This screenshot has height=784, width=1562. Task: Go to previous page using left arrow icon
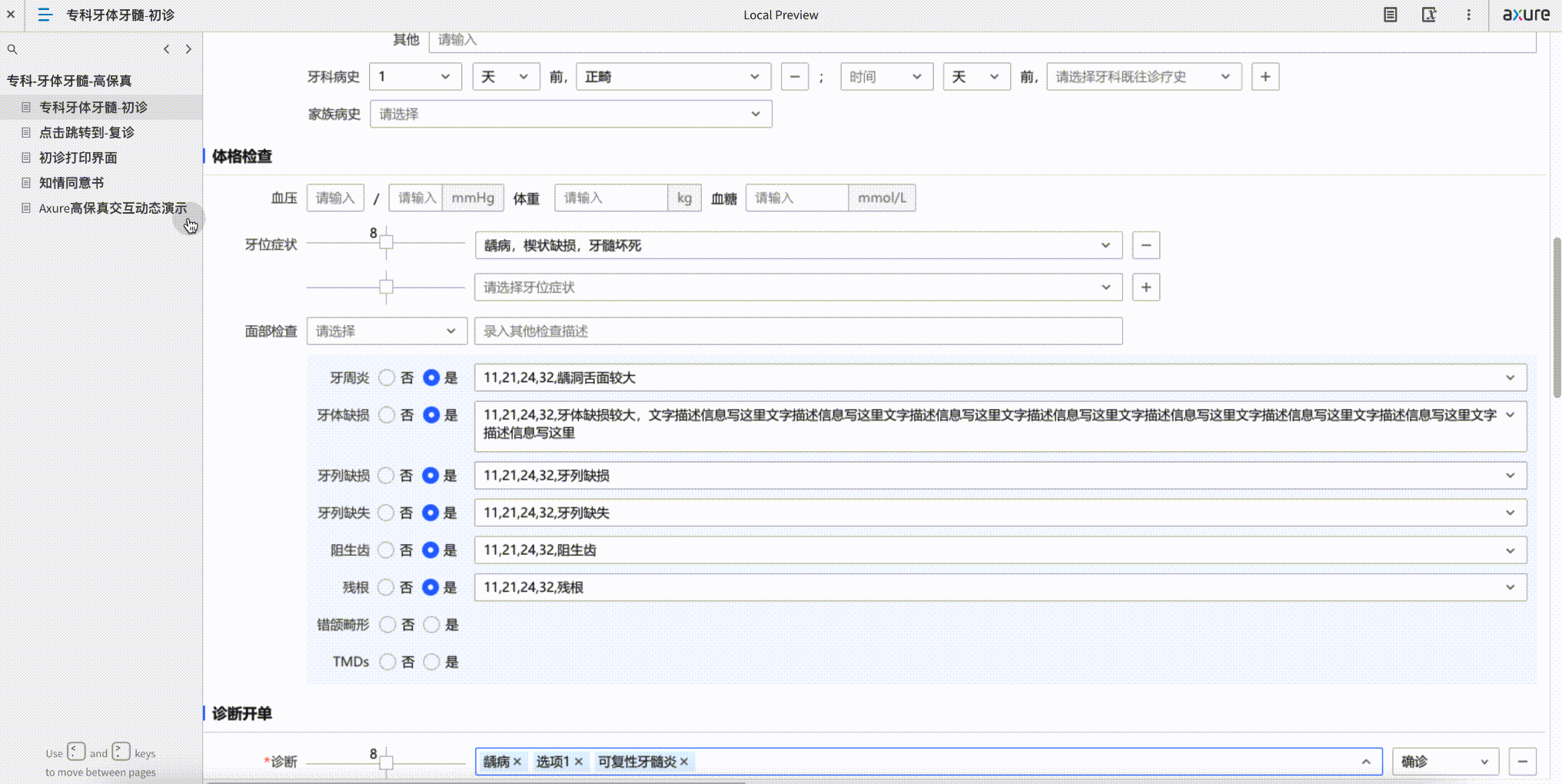click(x=166, y=48)
